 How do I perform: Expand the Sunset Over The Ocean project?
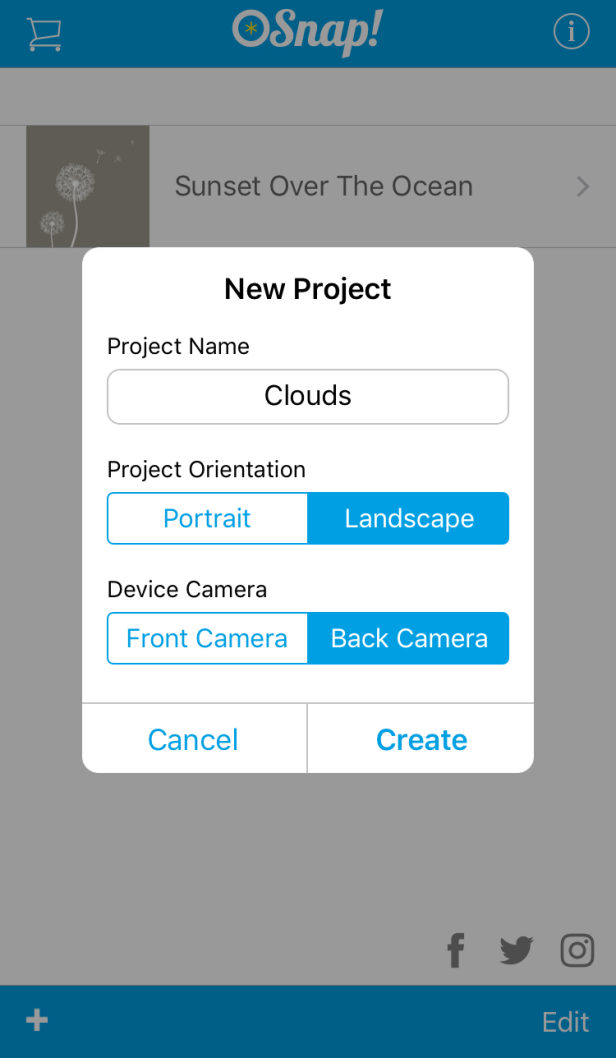[585, 186]
